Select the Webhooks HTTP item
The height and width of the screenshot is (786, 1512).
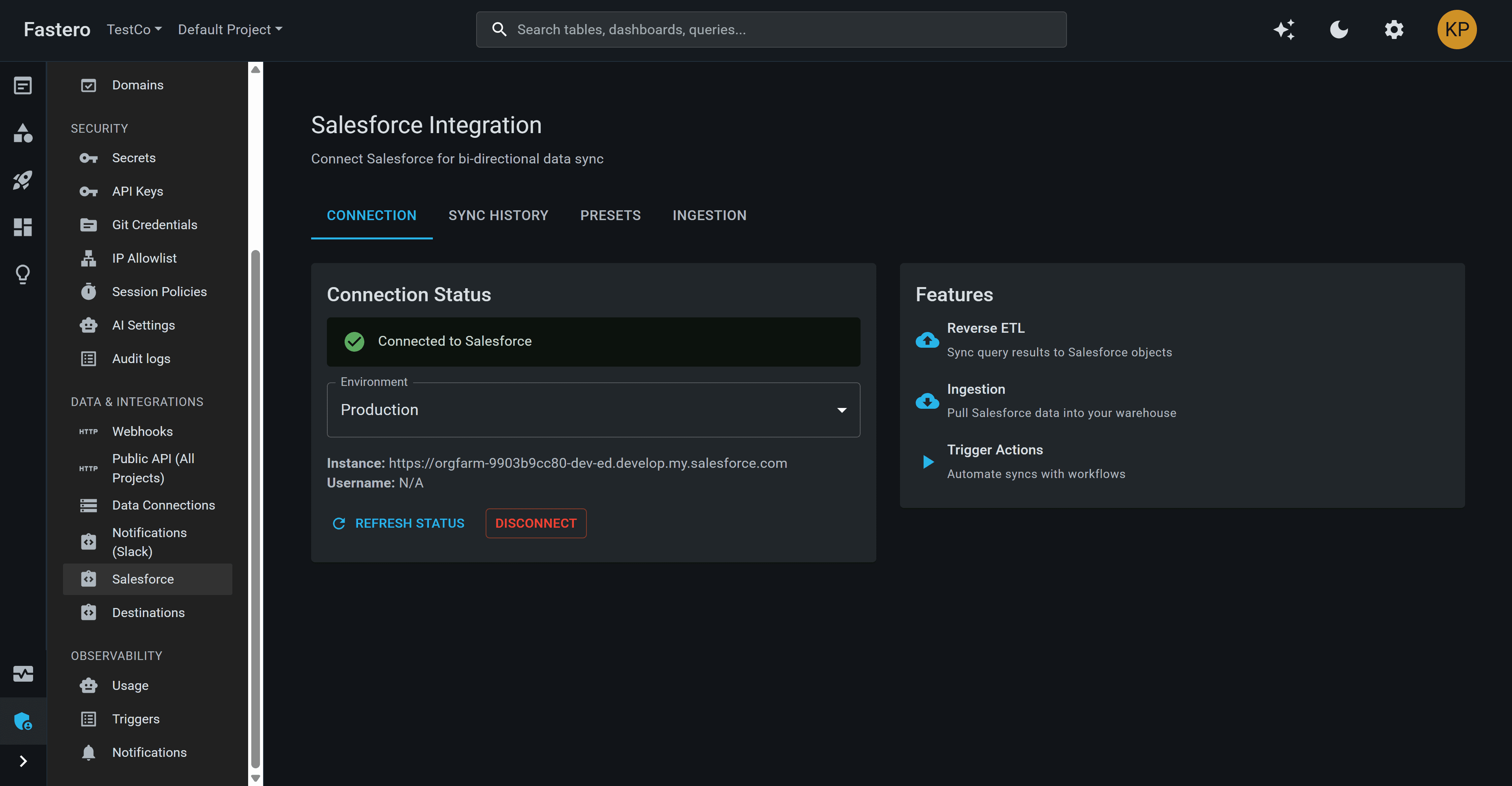(x=142, y=431)
